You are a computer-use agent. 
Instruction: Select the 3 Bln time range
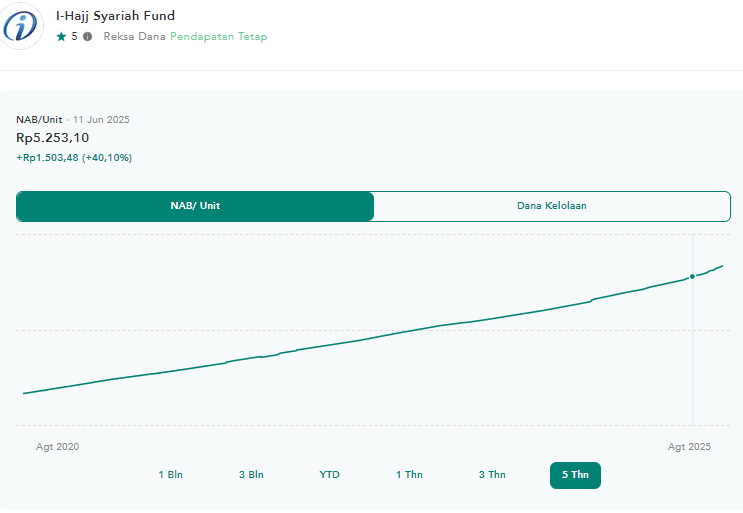251,475
